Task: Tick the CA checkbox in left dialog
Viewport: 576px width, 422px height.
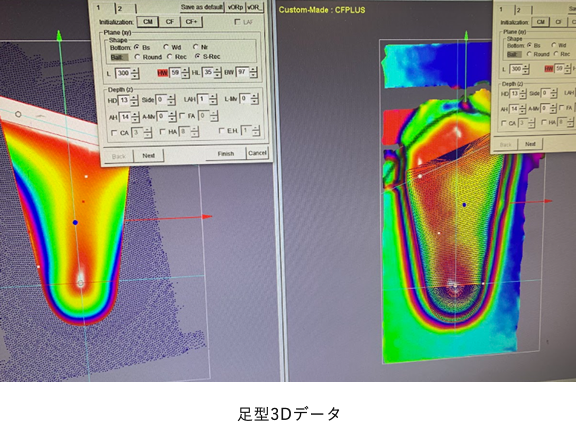Action: click(114, 133)
